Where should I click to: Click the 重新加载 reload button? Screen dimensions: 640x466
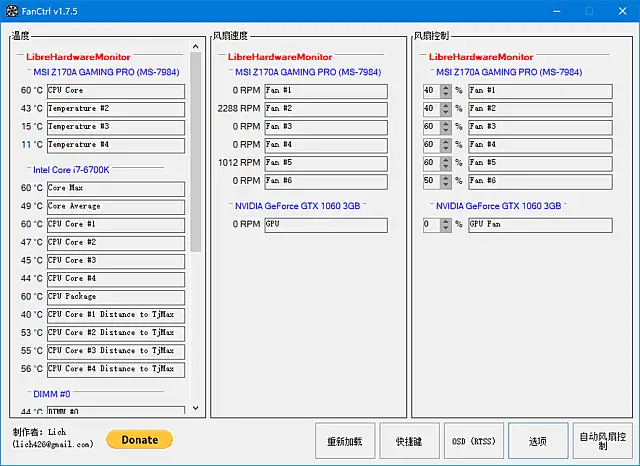345,440
